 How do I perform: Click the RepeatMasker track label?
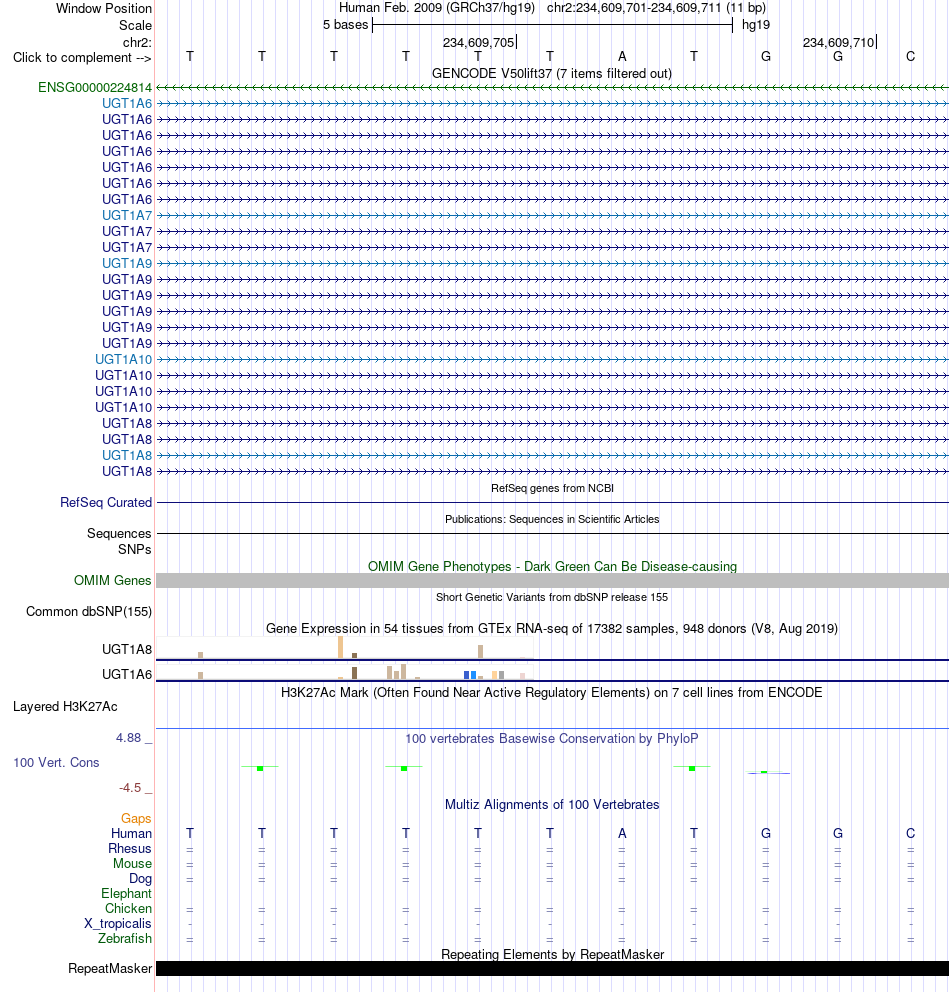110,969
